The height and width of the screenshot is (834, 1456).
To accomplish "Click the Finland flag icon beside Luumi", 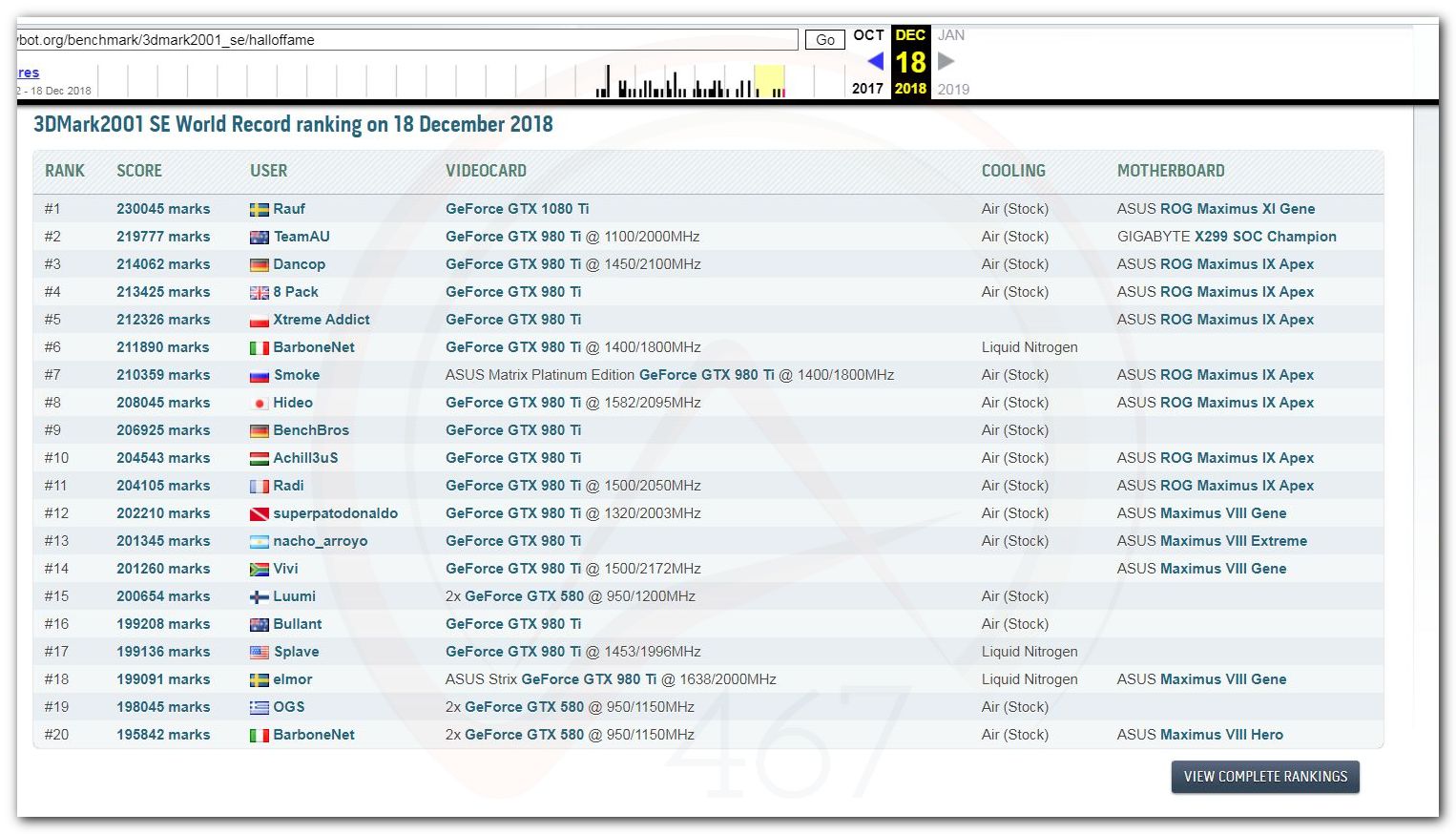I will (x=259, y=597).
